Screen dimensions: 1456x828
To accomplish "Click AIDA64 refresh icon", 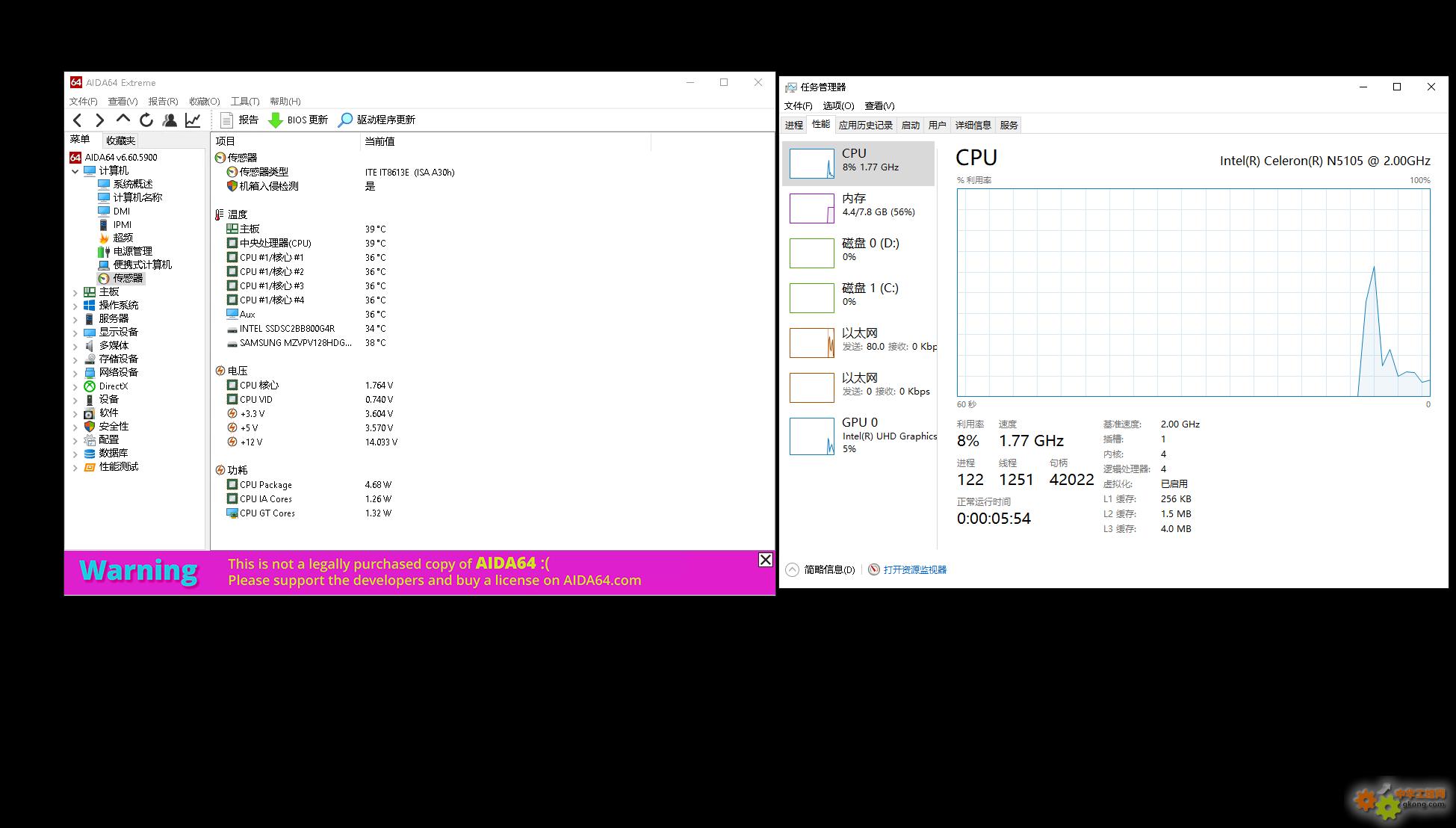I will point(146,120).
